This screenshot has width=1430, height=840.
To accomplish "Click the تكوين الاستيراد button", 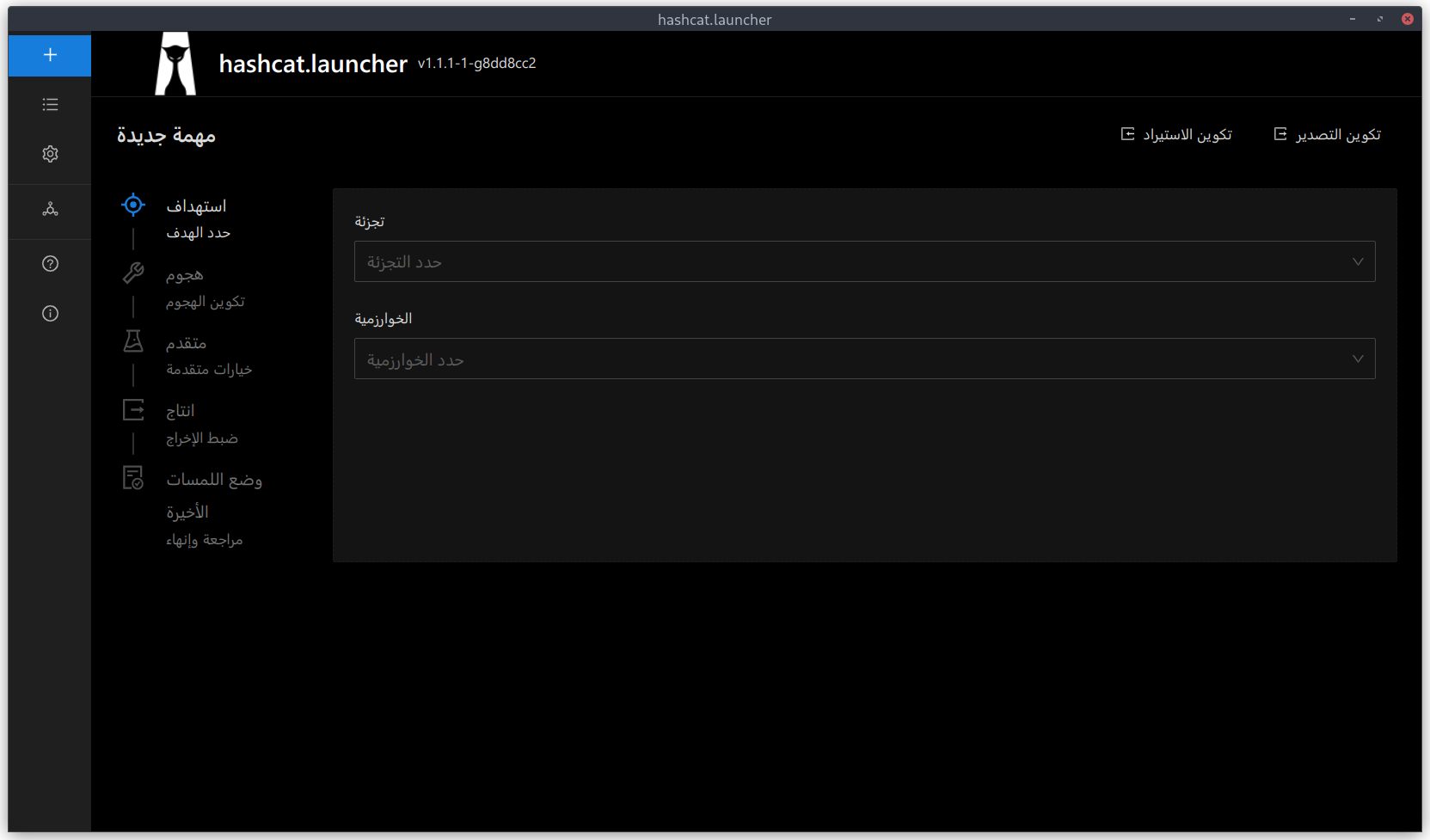I will click(x=1176, y=135).
